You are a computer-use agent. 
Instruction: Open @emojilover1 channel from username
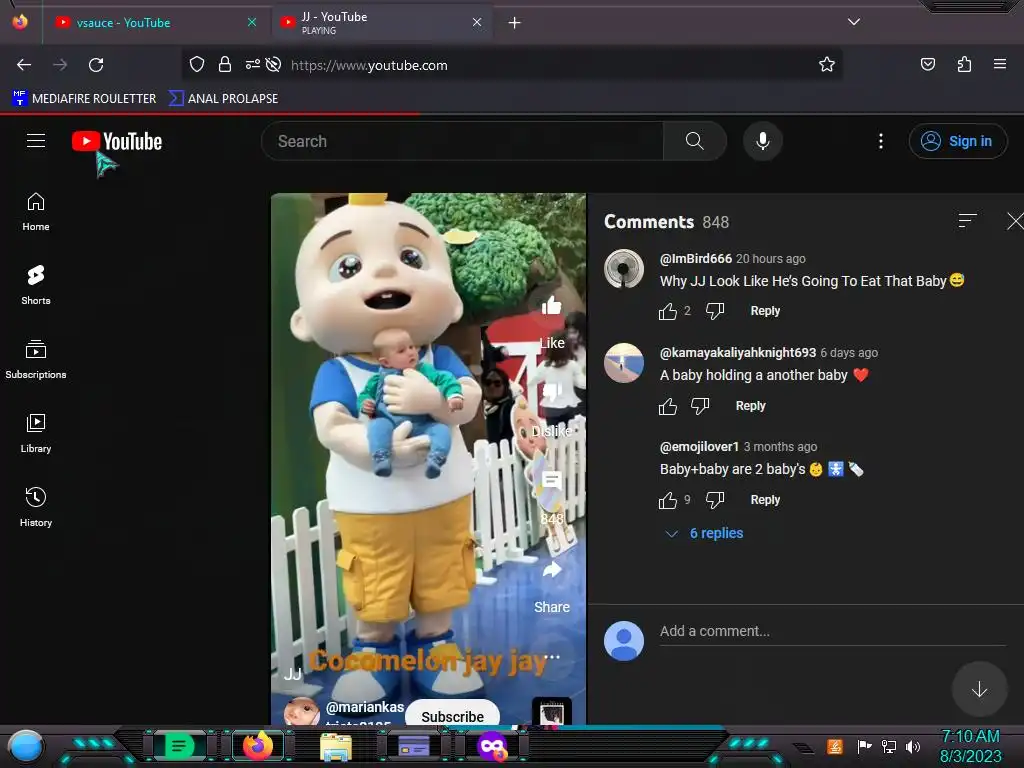pos(699,447)
